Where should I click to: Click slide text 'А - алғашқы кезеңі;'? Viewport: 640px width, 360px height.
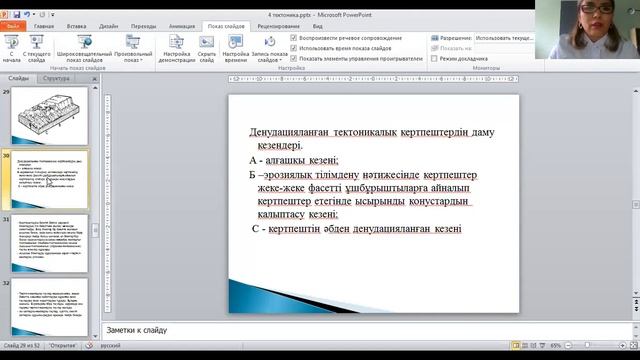point(294,160)
